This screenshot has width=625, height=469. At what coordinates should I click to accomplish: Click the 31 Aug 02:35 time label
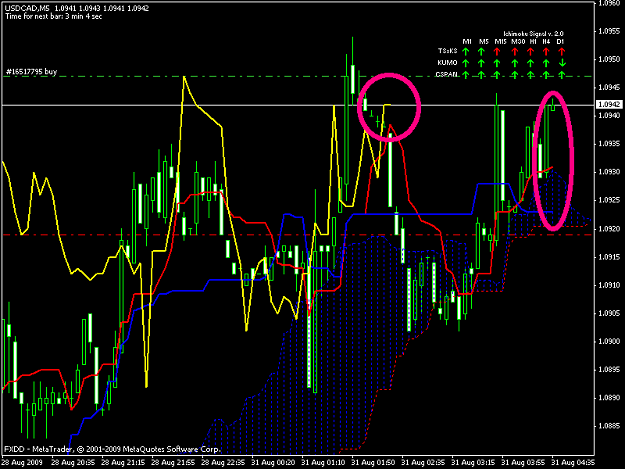click(424, 463)
